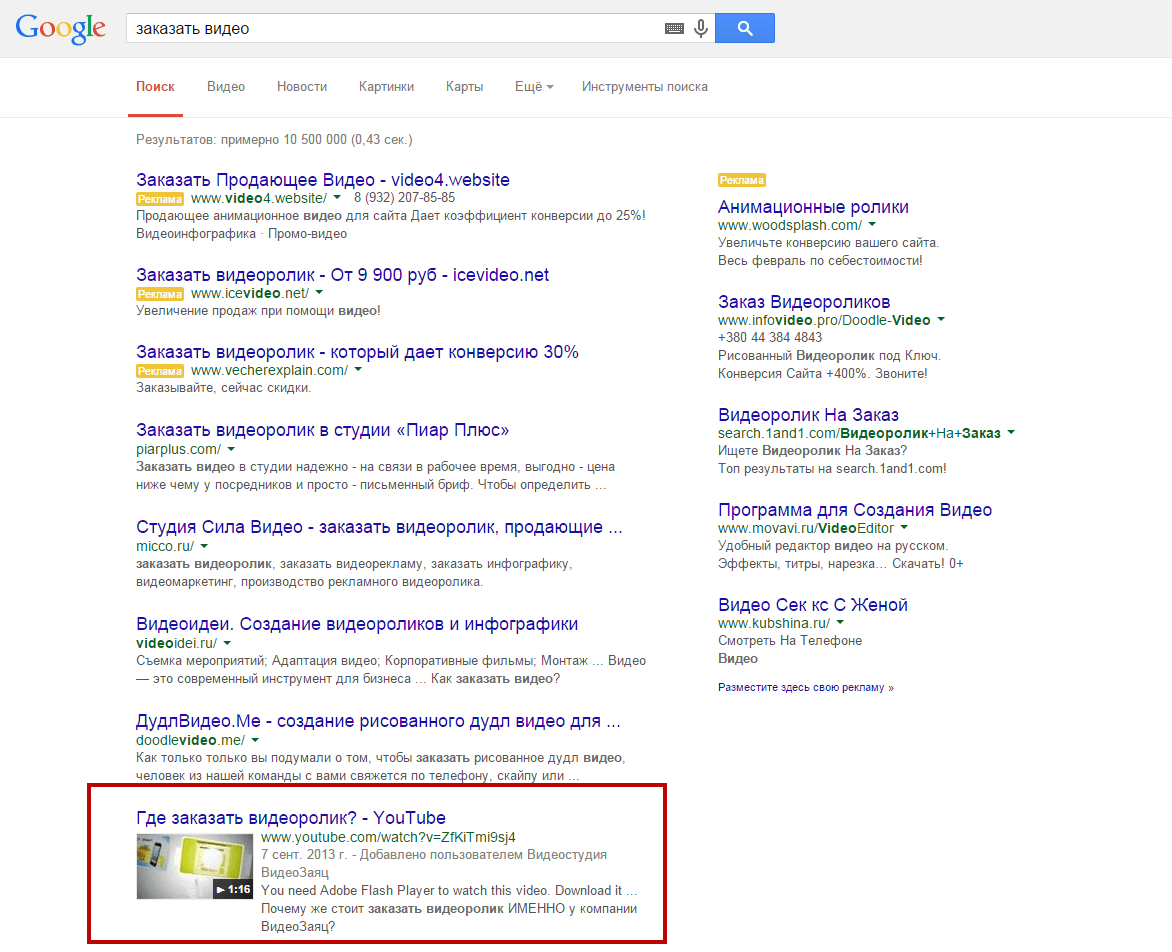
Task: Open sidebar ad Видеоролик На Заказ
Action: pos(808,415)
